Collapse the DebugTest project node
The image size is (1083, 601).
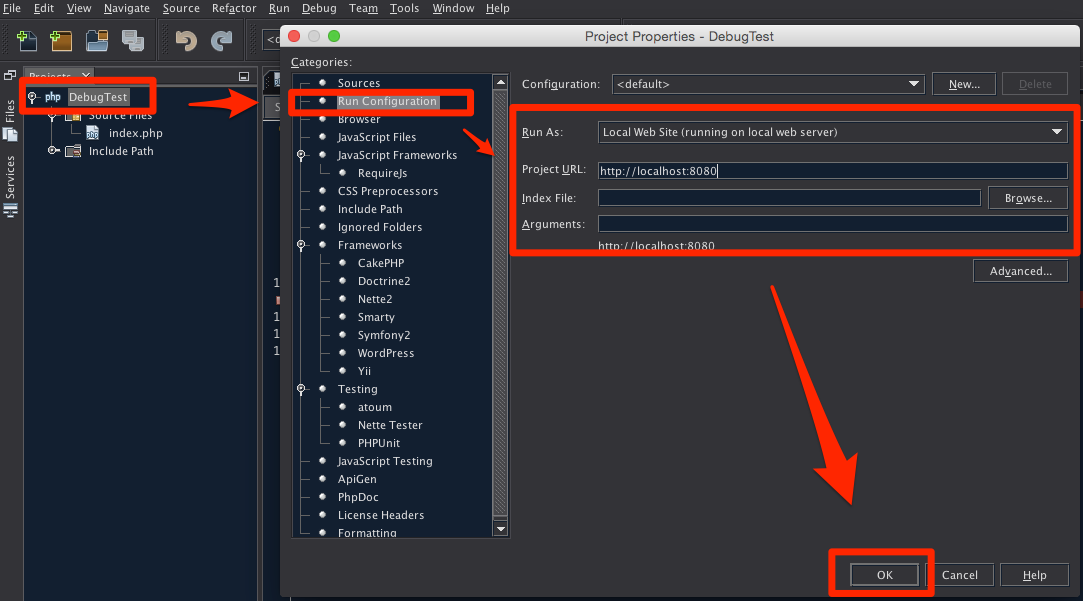[x=32, y=97]
